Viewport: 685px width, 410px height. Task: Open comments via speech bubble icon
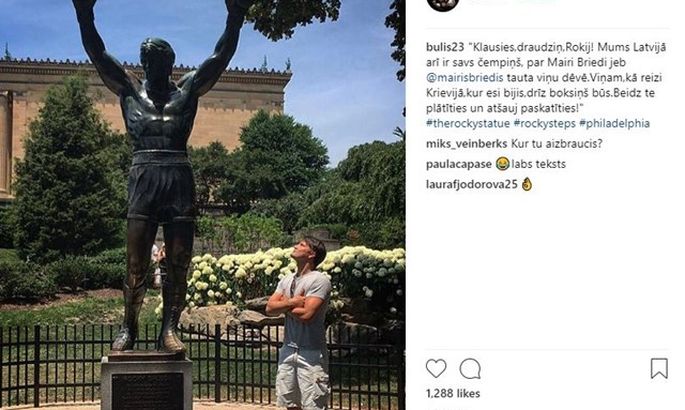[470, 369]
